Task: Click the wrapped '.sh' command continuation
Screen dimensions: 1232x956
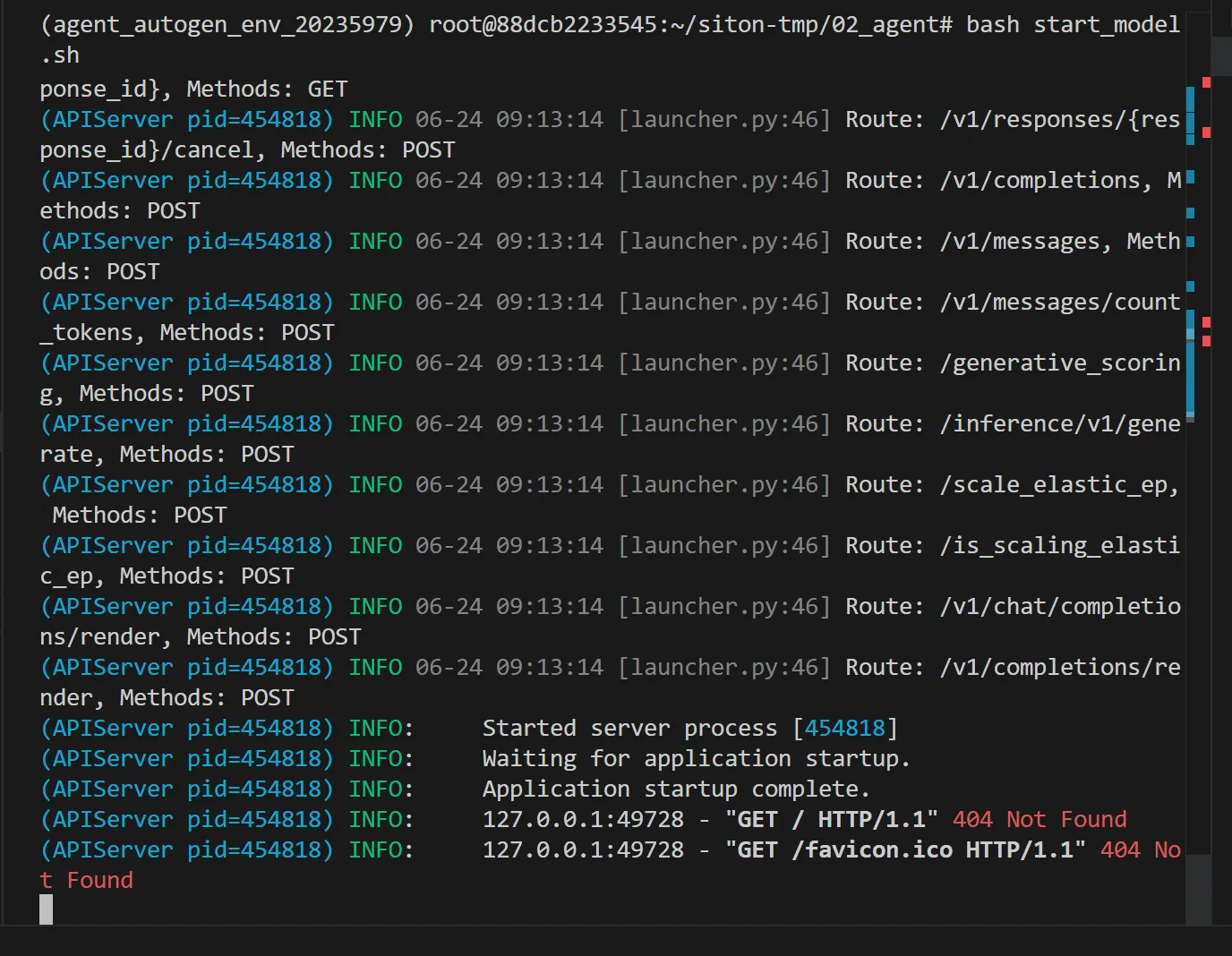Action: 60,55
